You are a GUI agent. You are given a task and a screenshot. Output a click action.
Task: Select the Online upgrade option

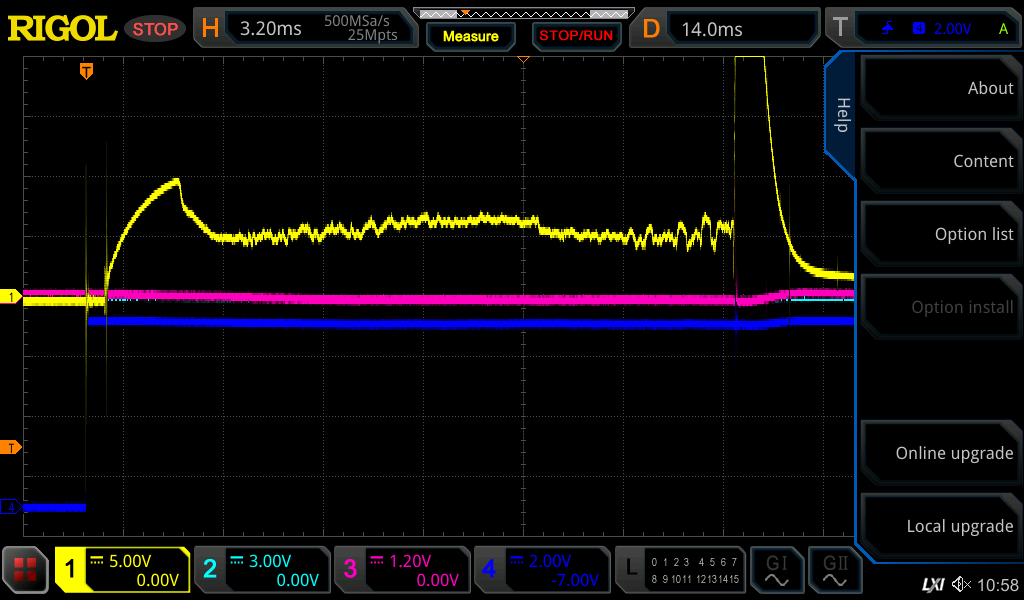click(x=940, y=453)
